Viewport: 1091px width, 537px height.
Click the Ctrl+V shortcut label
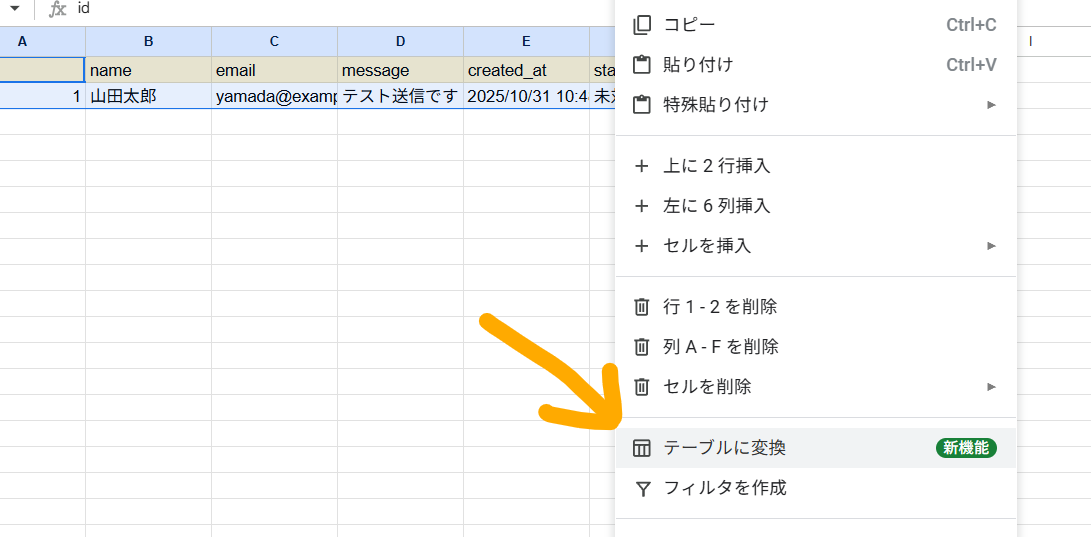click(971, 65)
